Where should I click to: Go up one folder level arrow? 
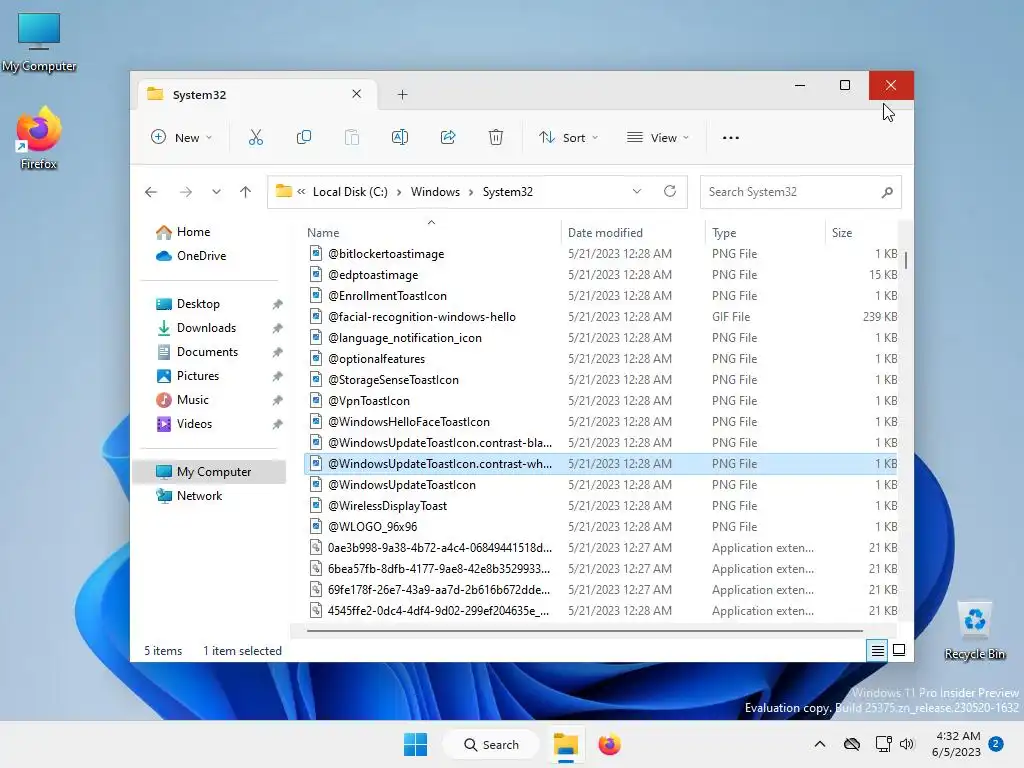pos(246,192)
